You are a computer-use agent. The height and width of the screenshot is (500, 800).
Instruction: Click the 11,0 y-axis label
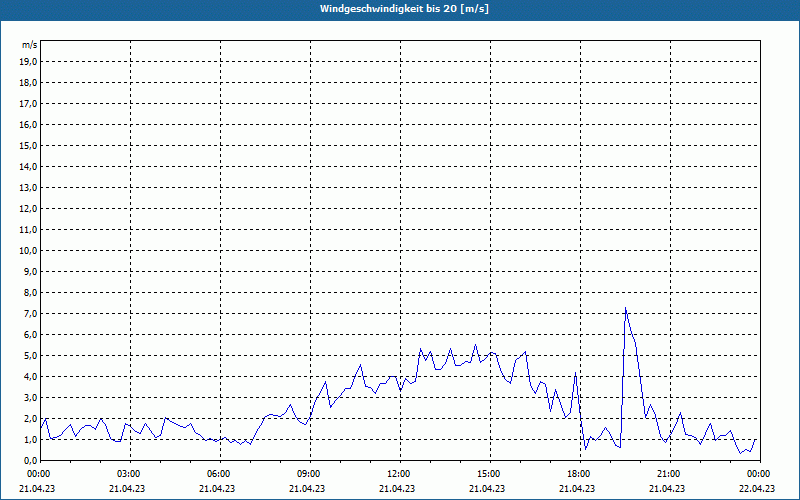28,230
